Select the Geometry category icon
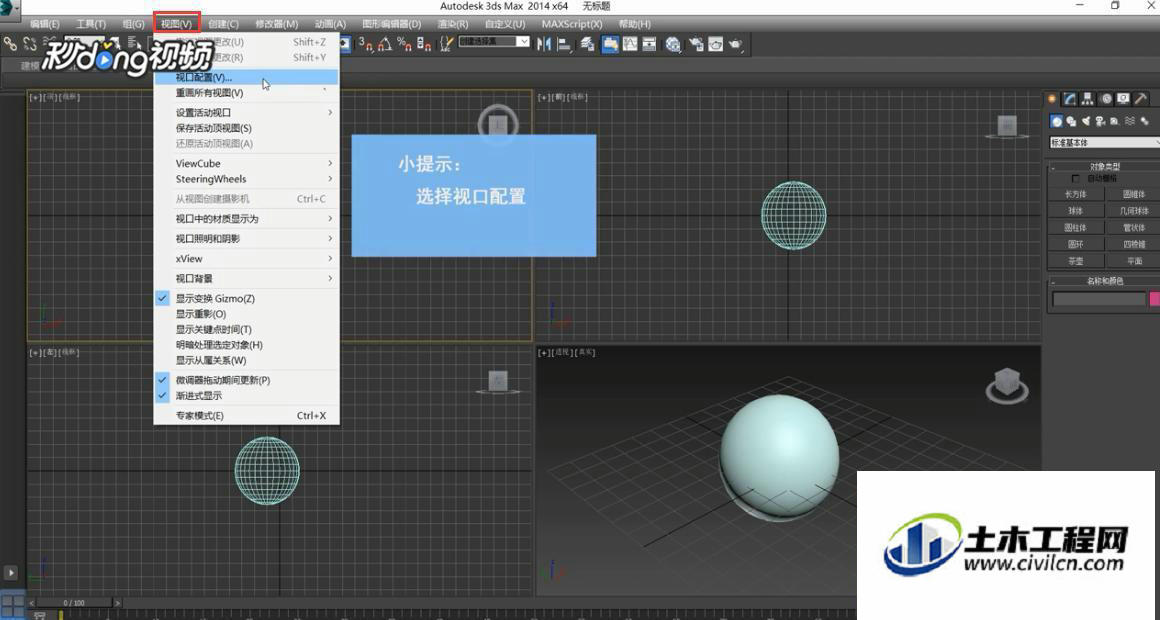1160x620 pixels. tap(1056, 121)
